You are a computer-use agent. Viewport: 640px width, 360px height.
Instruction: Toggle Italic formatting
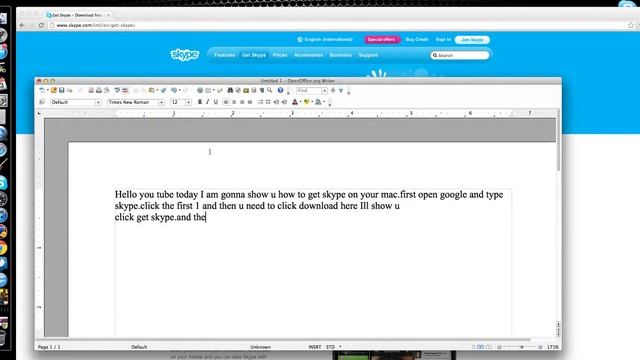207,102
